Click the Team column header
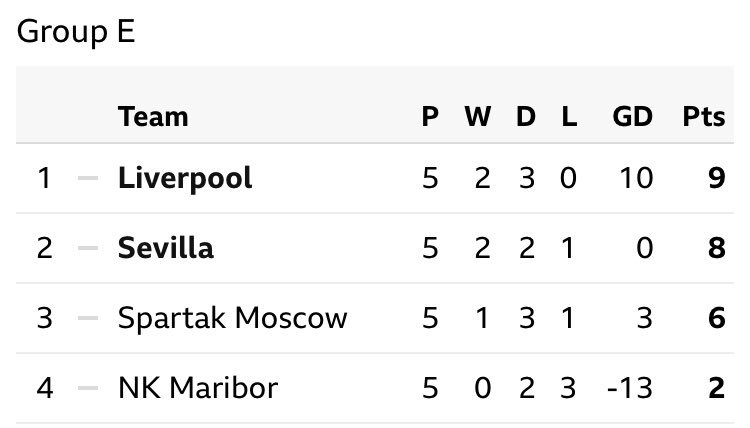 click(x=153, y=117)
